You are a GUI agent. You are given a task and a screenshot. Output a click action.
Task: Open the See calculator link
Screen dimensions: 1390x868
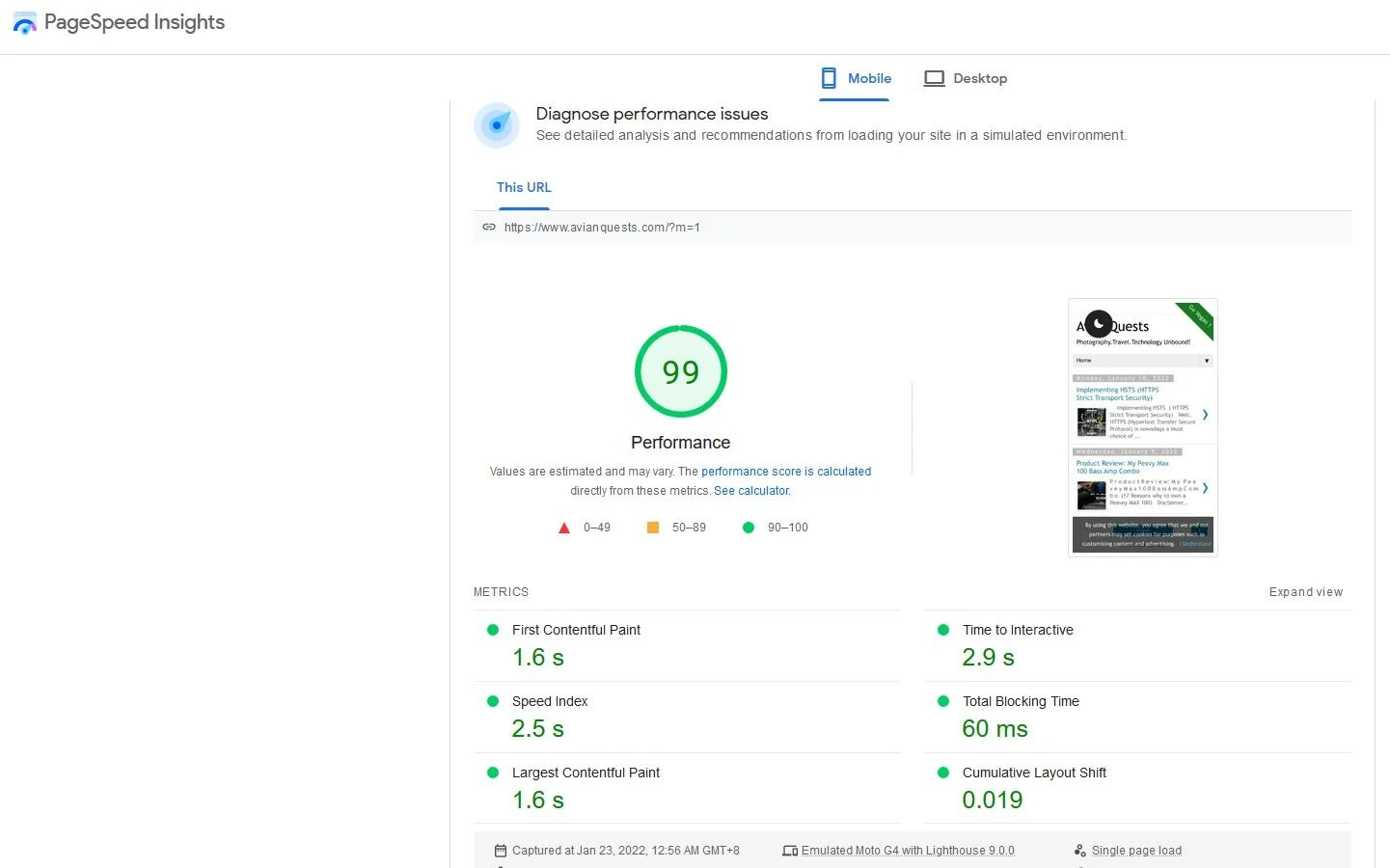(751, 491)
